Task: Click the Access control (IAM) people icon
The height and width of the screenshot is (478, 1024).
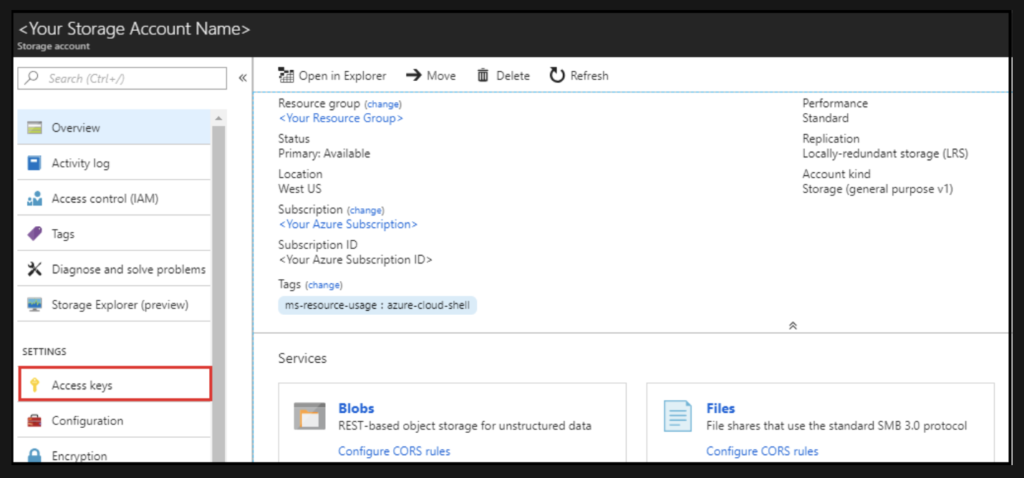Action: pyautogui.click(x=35, y=199)
